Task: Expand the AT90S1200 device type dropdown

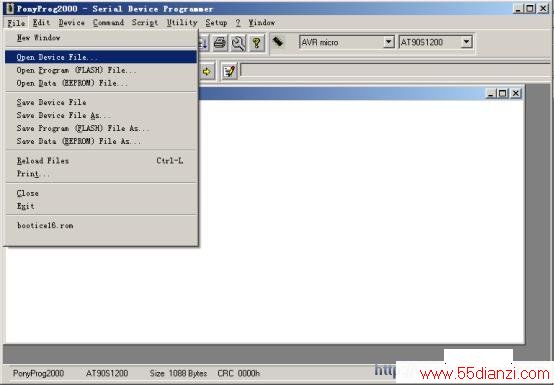Action: click(466, 42)
